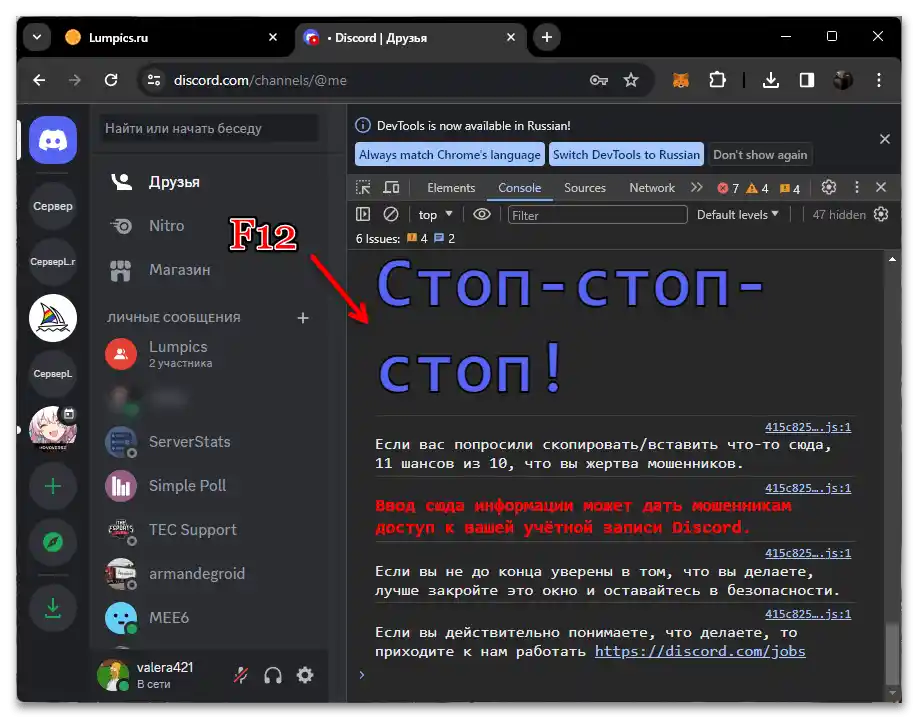Show more DevTools tabs chevron

point(696,187)
